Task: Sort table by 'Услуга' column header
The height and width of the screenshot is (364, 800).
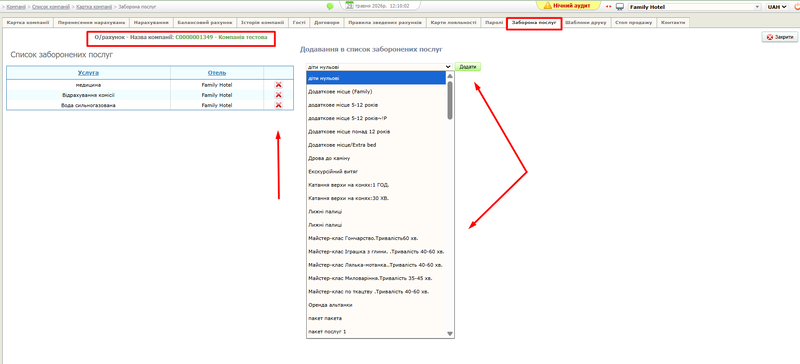Action: click(88, 73)
